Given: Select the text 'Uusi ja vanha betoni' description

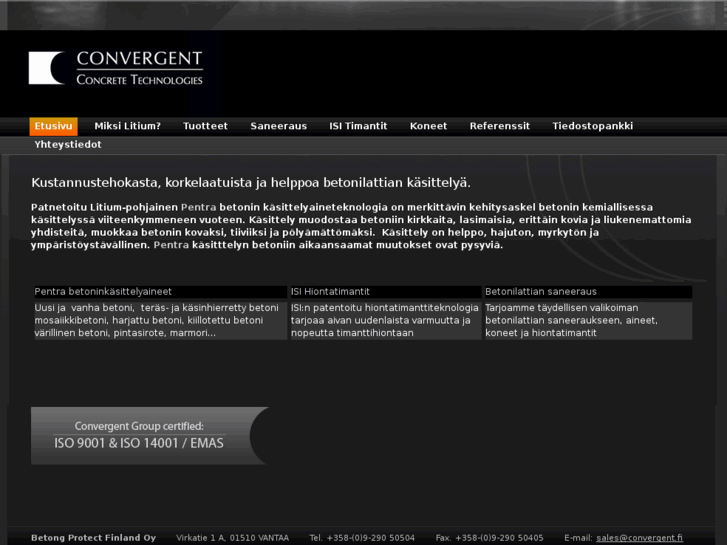Looking at the screenshot, I should (x=160, y=321).
